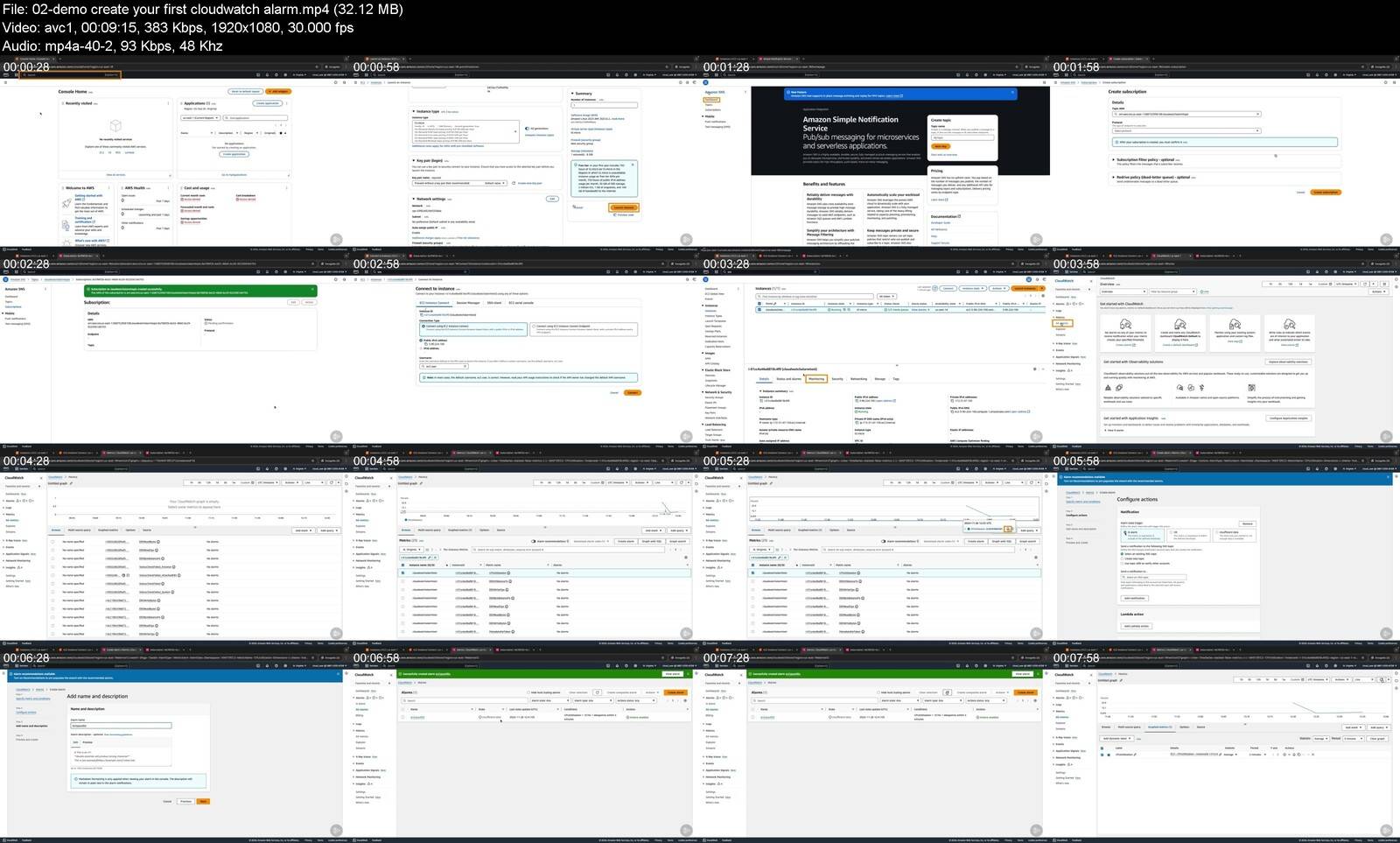The height and width of the screenshot is (843, 1400).
Task: Click the orange Add widgets button
Action: [279, 91]
